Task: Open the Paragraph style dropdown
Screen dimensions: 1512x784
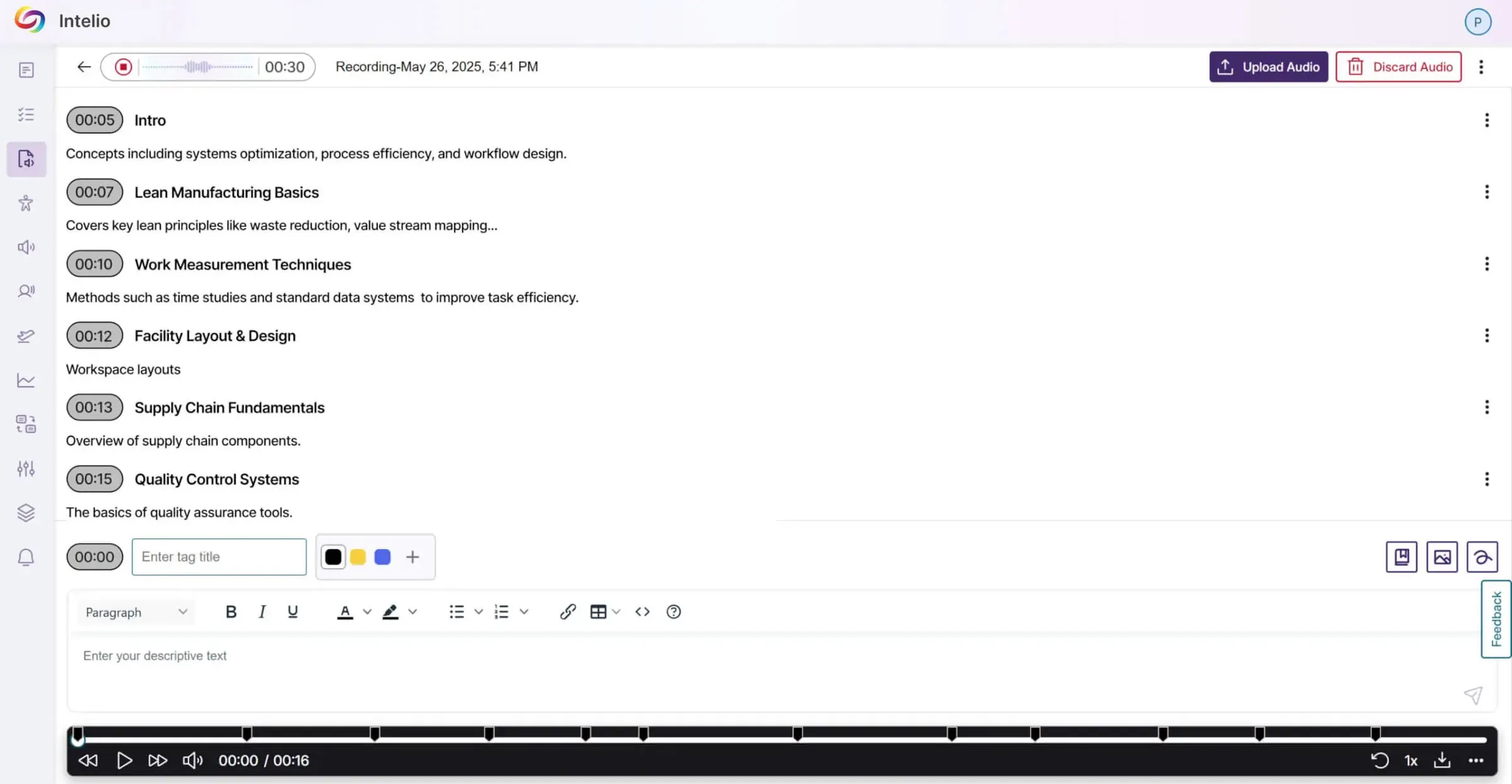Action: click(136, 612)
